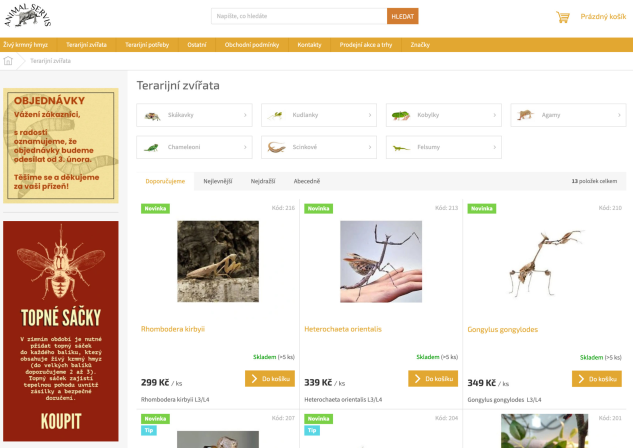
Task: Click the 349 Kč price text
Action: 482,383
